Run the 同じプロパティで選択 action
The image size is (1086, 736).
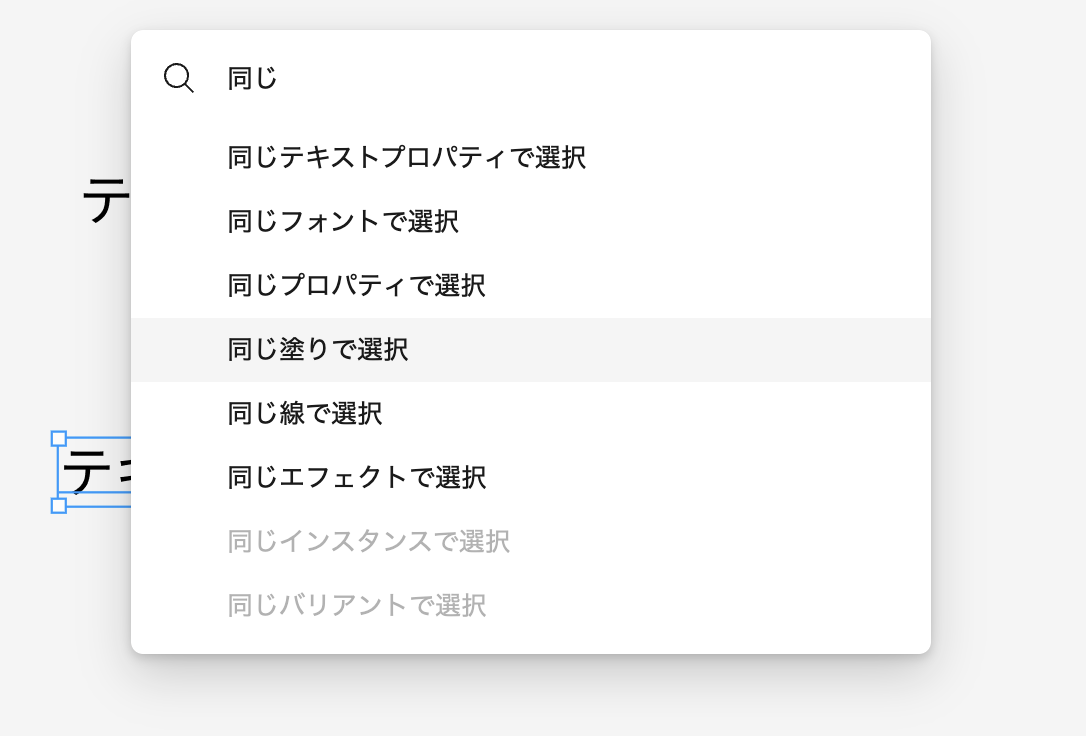click(x=531, y=285)
